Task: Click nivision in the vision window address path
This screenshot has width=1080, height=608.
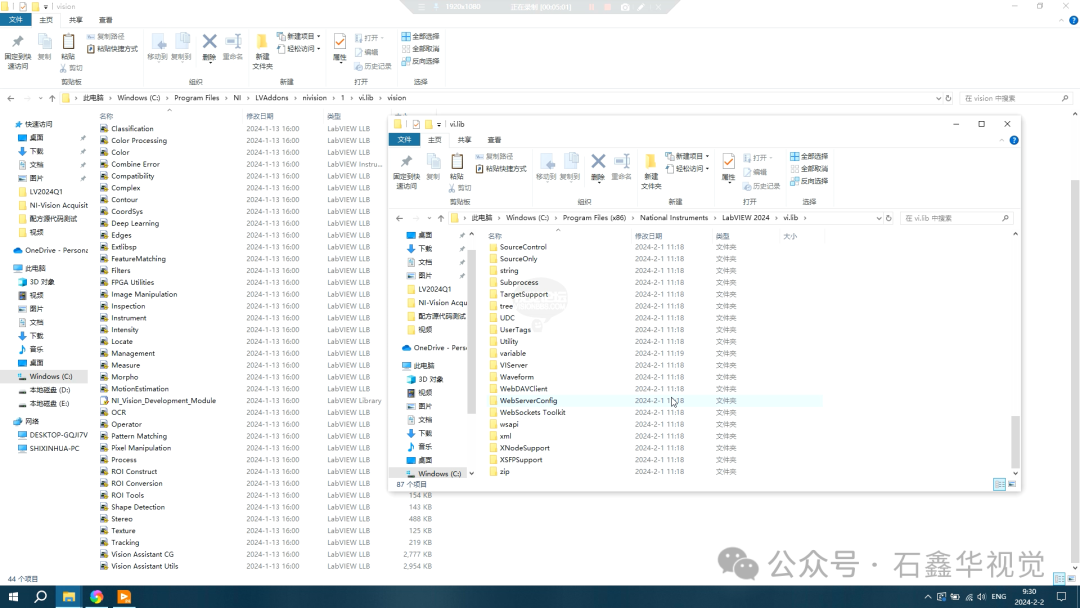Action: point(314,98)
